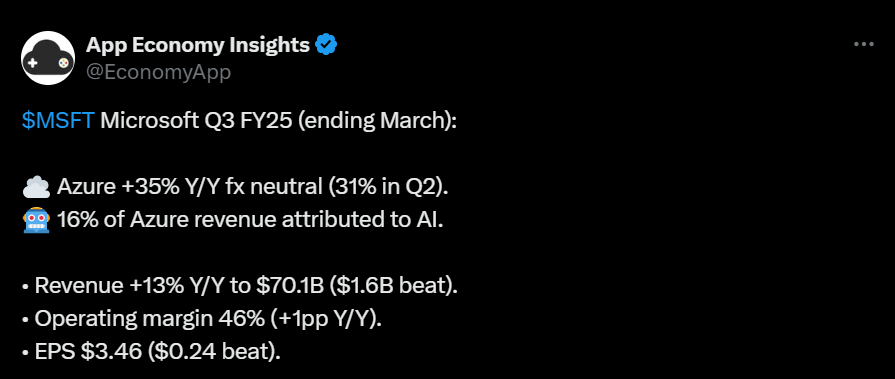Open the $MSFT cashtag link
The image size is (895, 379).
pyautogui.click(x=58, y=121)
